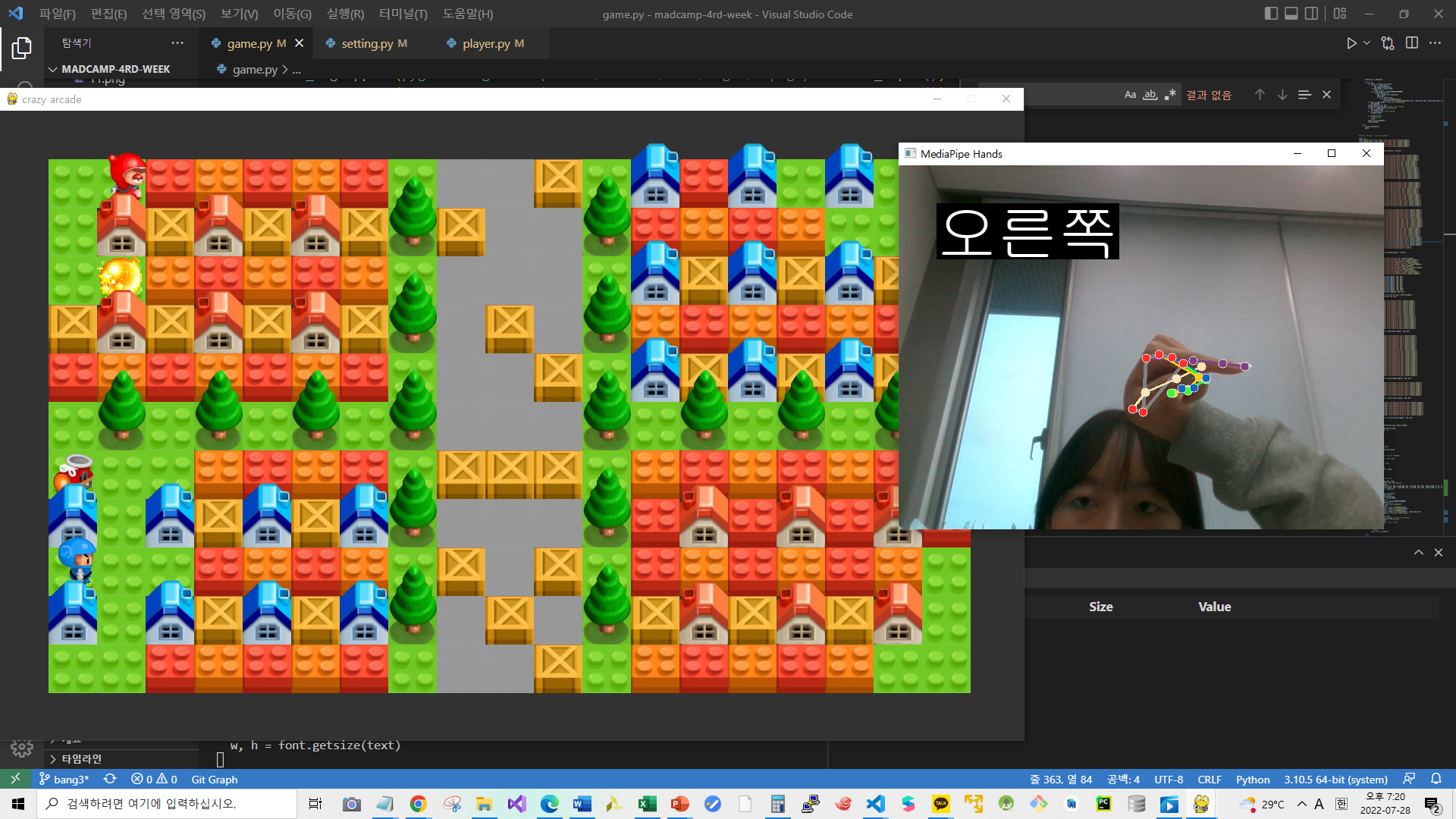The height and width of the screenshot is (819, 1456).
Task: Open run options dropdown arrow
Action: coord(1367,43)
